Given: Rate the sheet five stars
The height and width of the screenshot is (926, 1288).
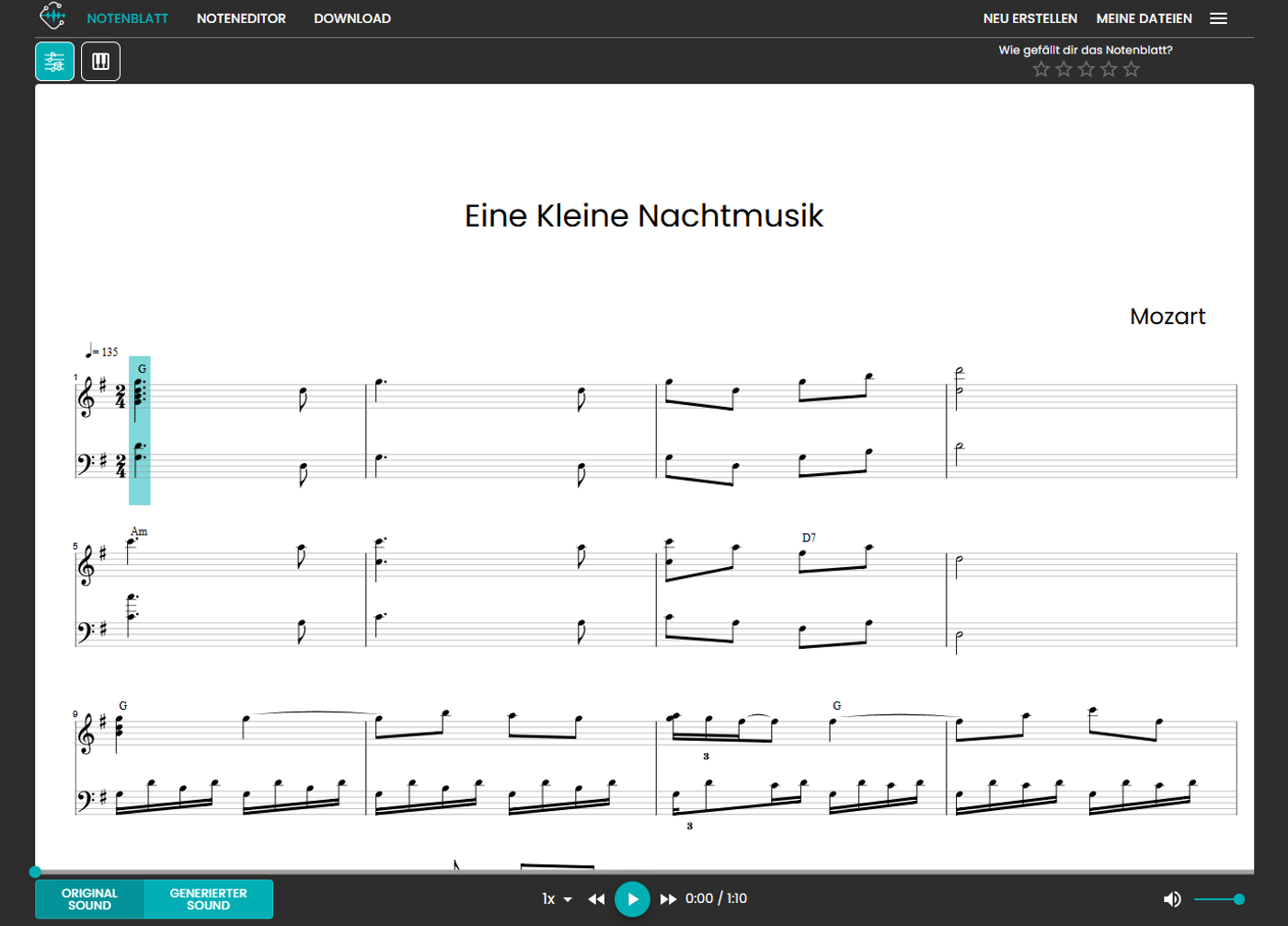Looking at the screenshot, I should click(1132, 70).
